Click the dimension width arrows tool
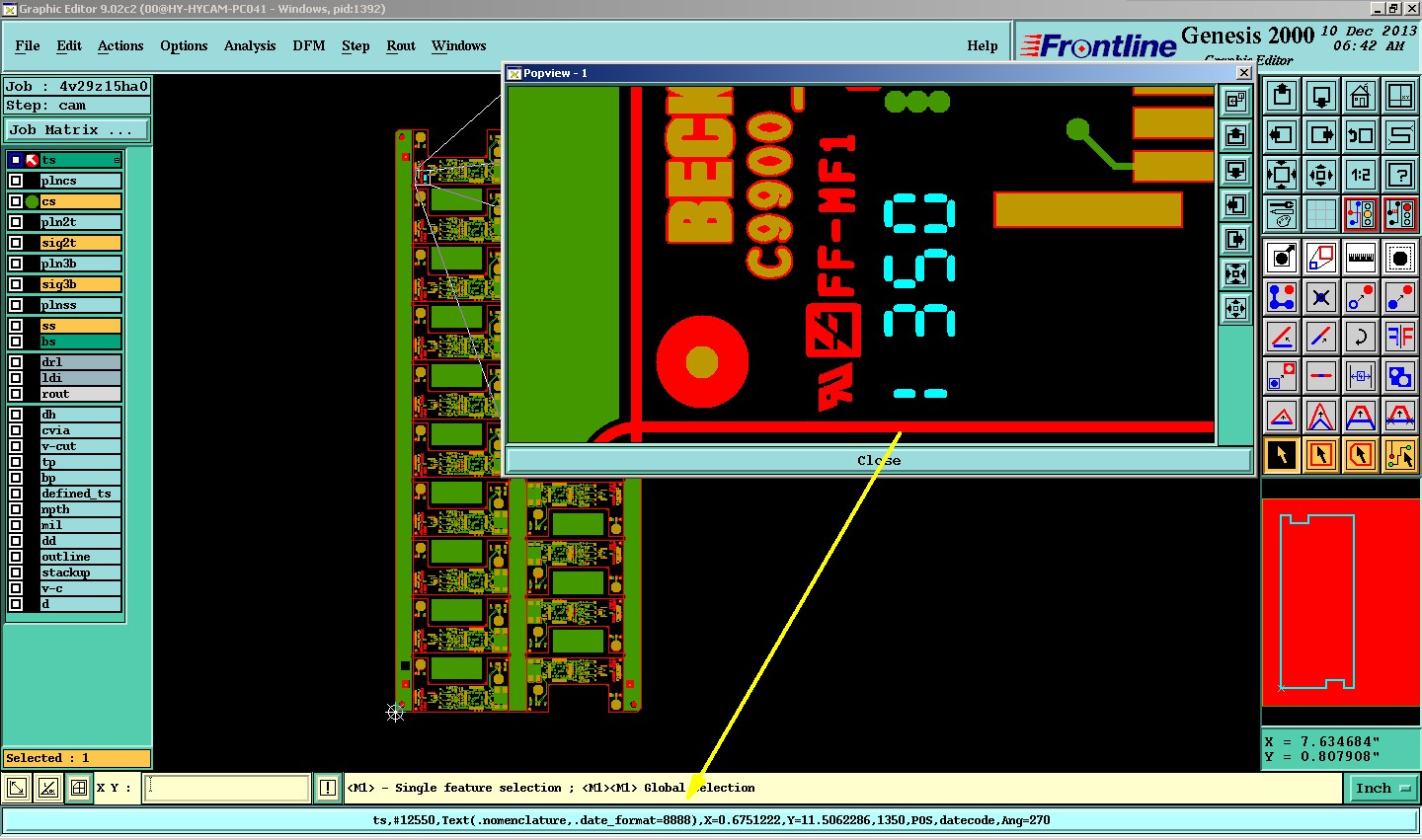Viewport: 1422px width, 840px height. (x=1361, y=376)
